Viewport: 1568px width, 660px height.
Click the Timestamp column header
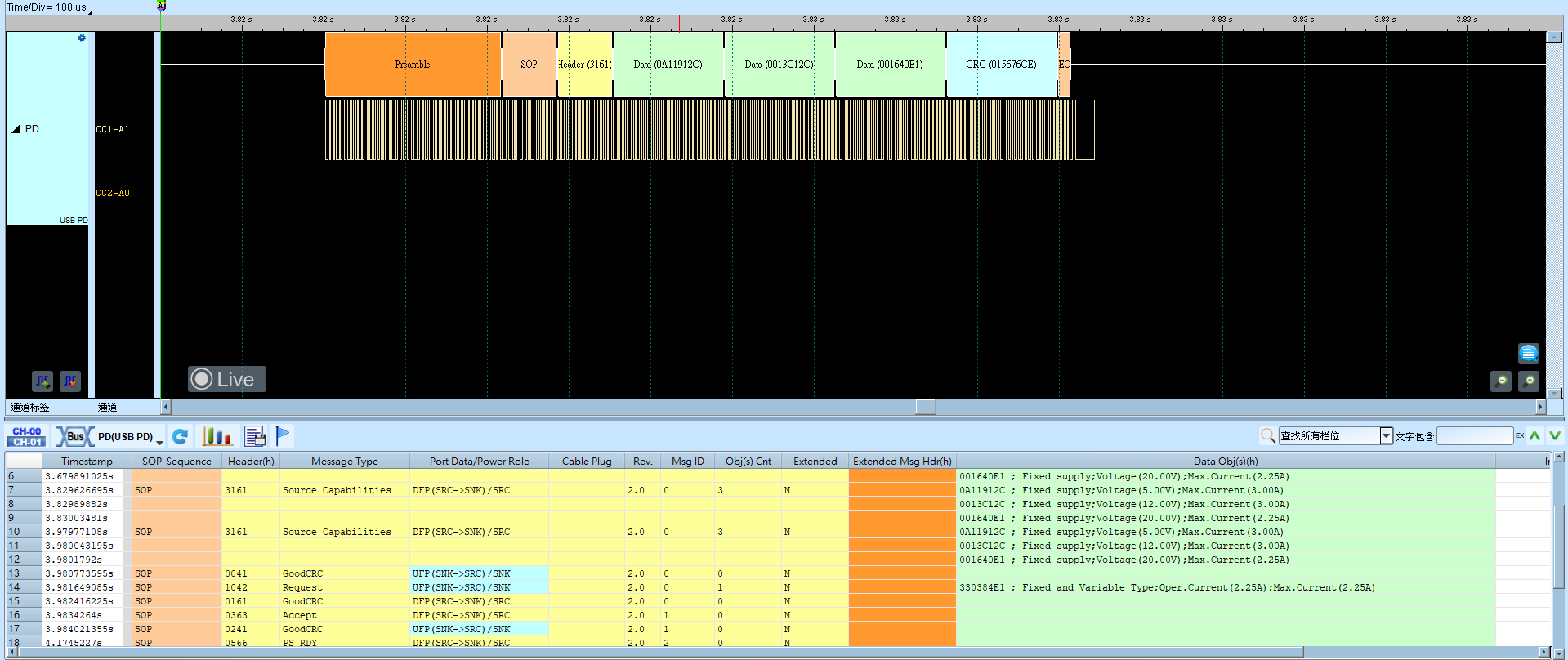click(87, 461)
